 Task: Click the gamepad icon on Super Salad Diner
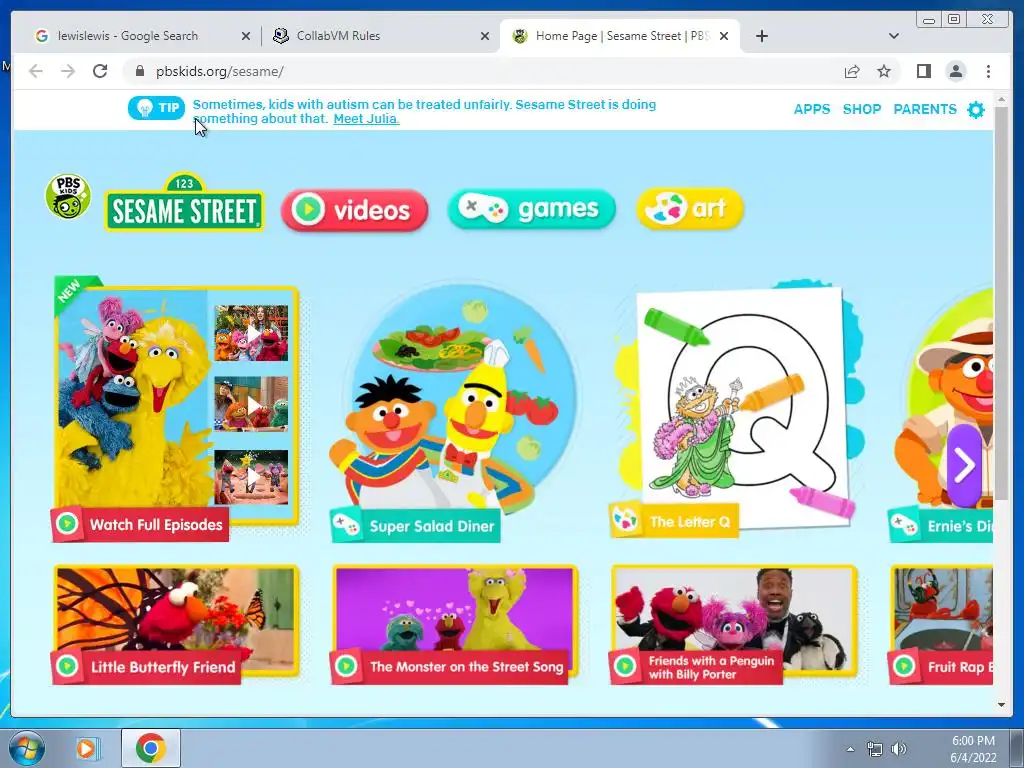[345, 524]
